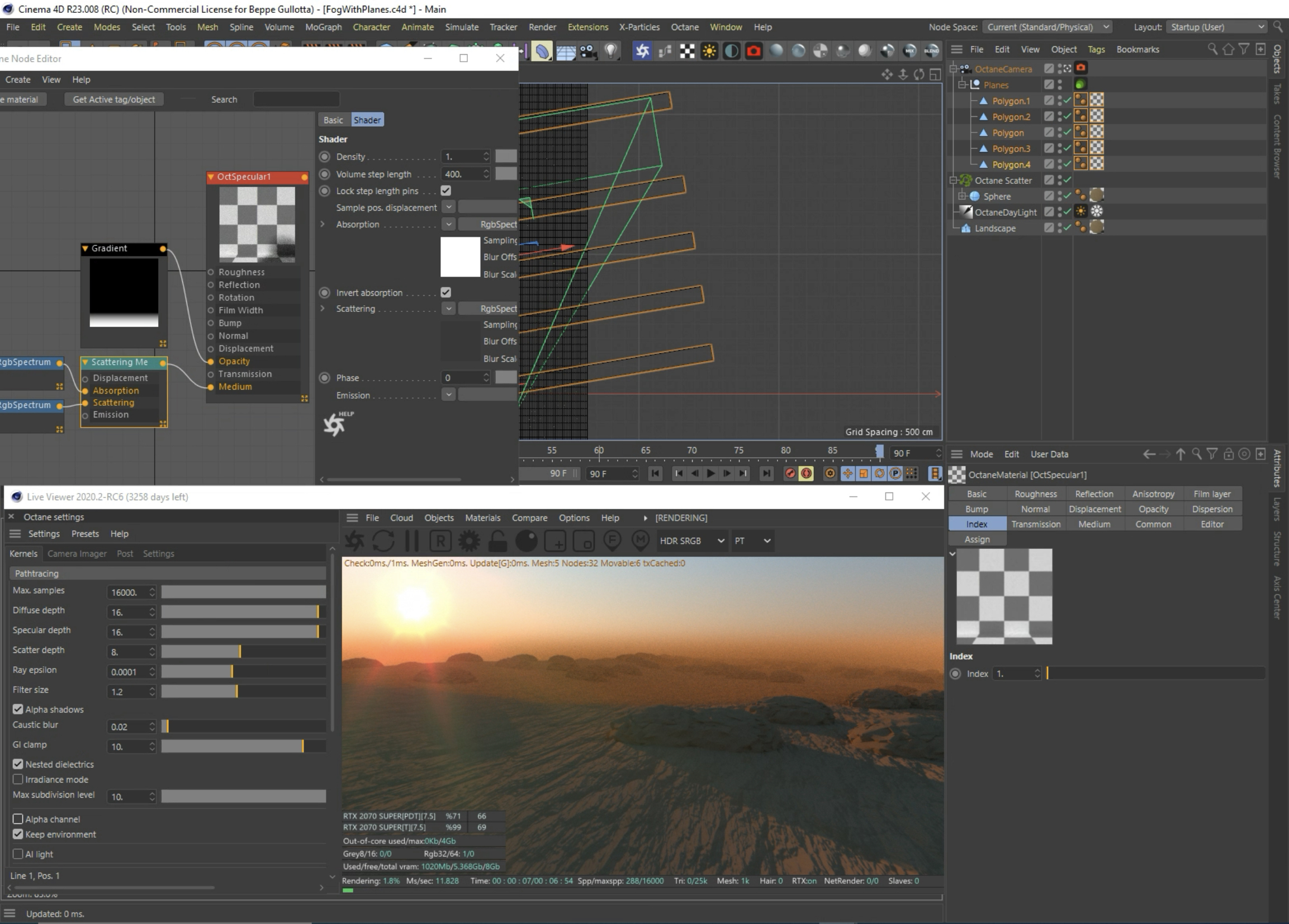Open the MoGraph menu
This screenshot has height=924, width=1289.
(x=323, y=27)
